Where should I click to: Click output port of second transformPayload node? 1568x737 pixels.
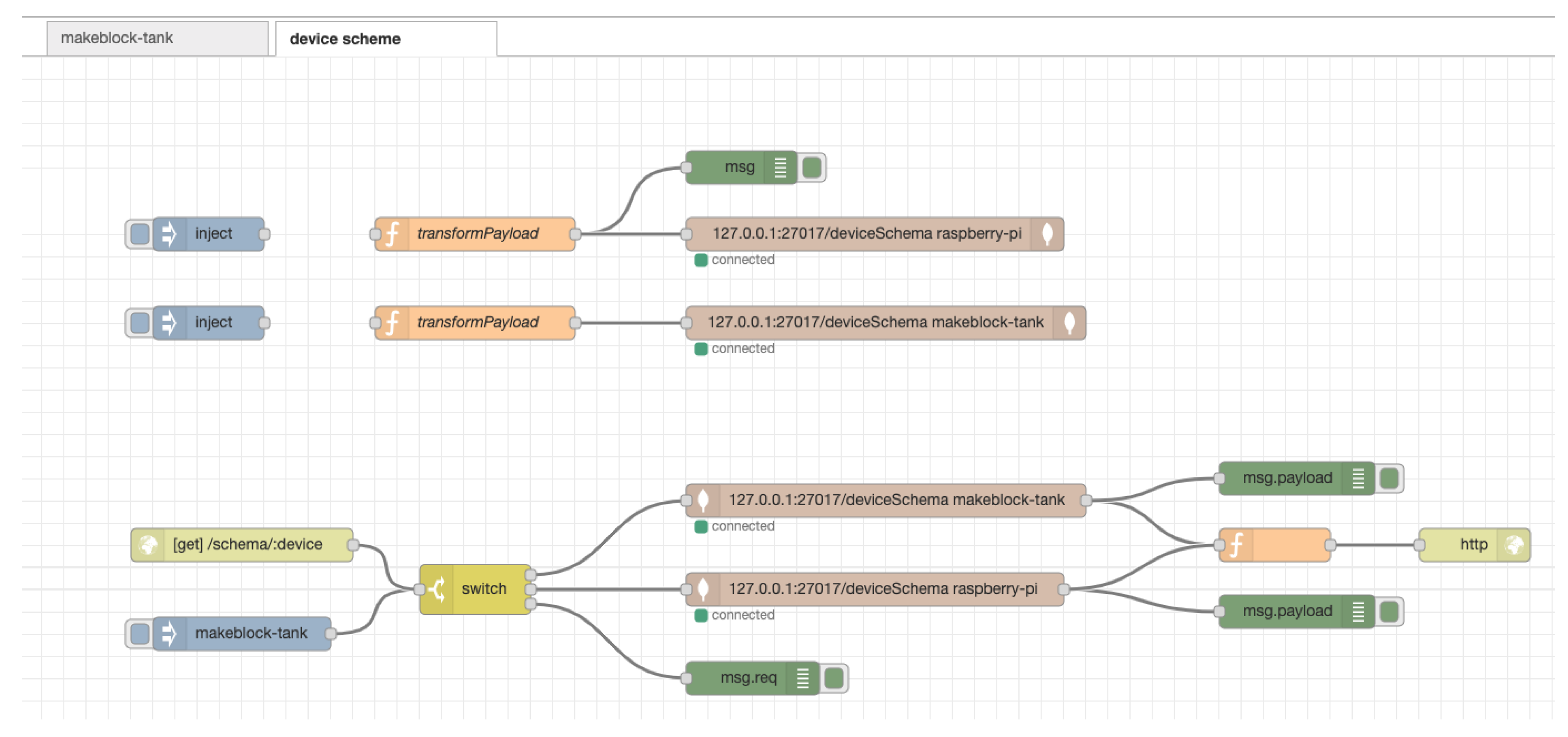tap(575, 323)
